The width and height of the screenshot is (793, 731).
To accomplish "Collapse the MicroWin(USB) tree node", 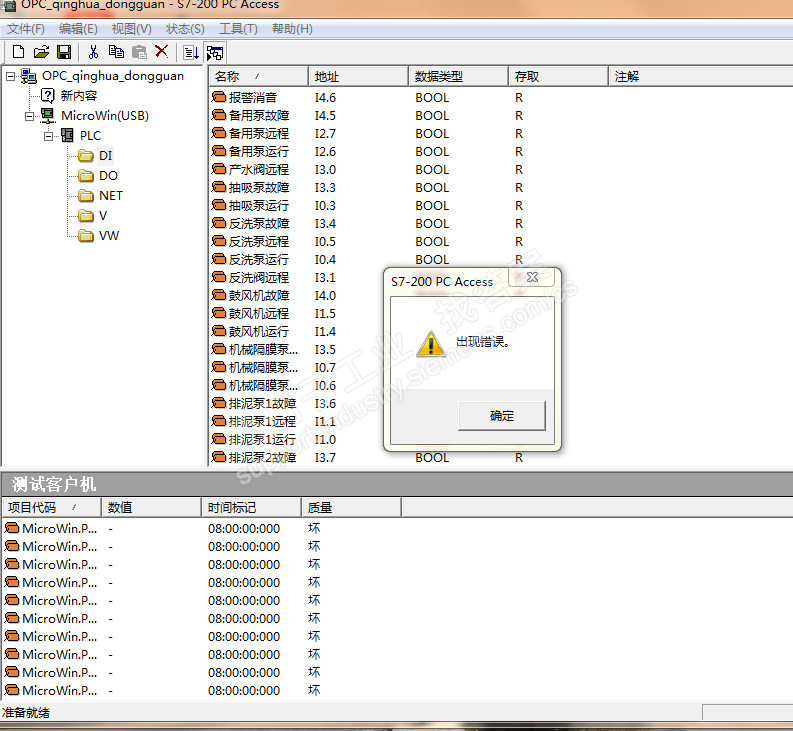I will coord(29,116).
